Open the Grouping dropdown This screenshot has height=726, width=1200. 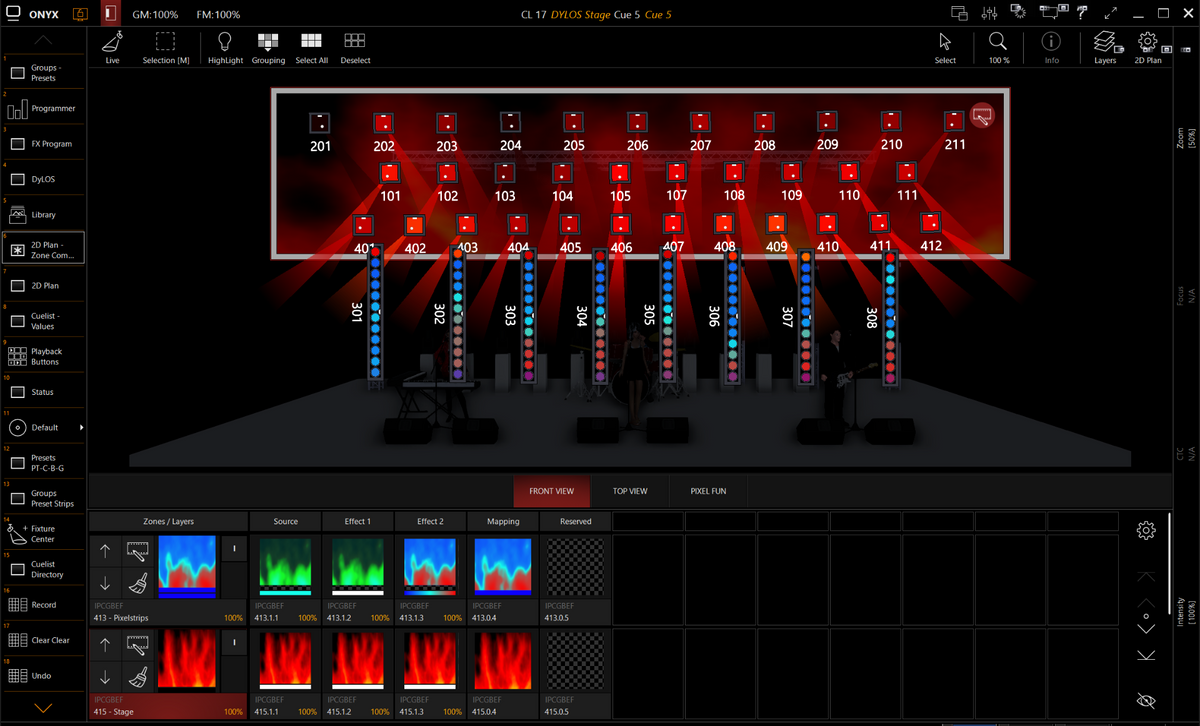coord(268,41)
